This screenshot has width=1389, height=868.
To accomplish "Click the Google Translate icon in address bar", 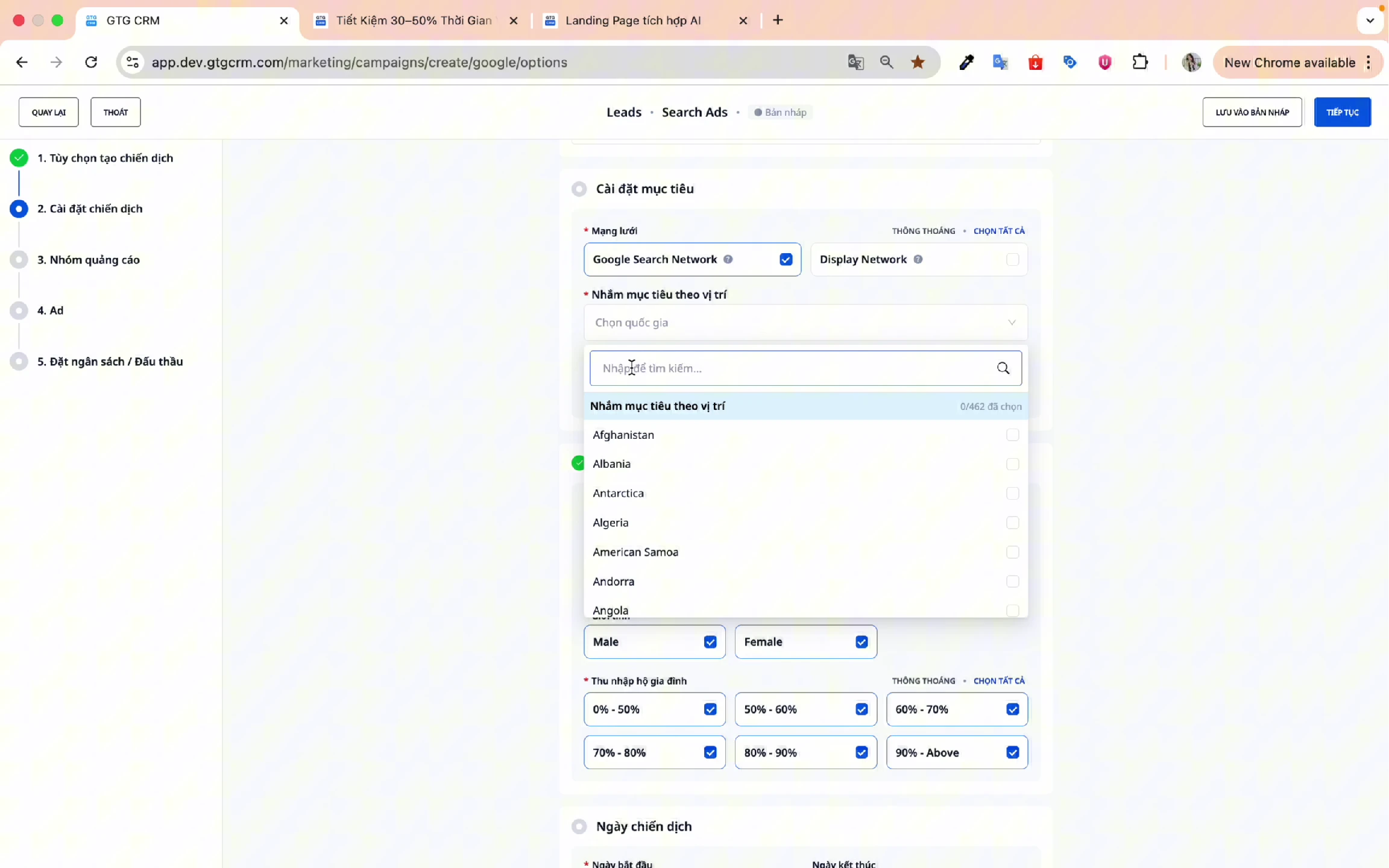I will point(855,62).
